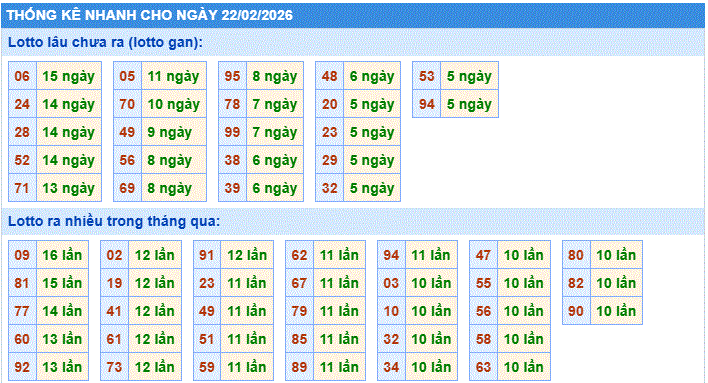Click '11 lần' beside number 51

(x=247, y=339)
